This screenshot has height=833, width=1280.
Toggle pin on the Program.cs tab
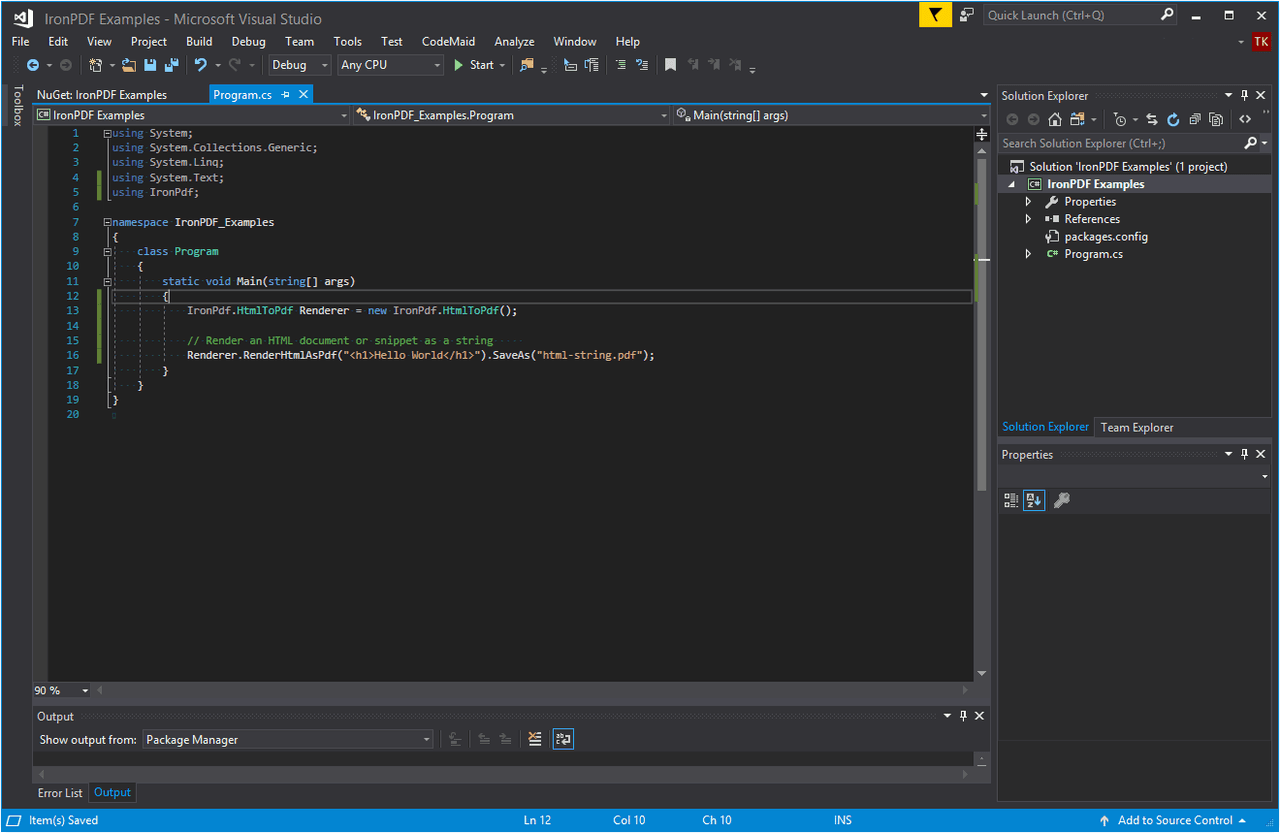(286, 94)
